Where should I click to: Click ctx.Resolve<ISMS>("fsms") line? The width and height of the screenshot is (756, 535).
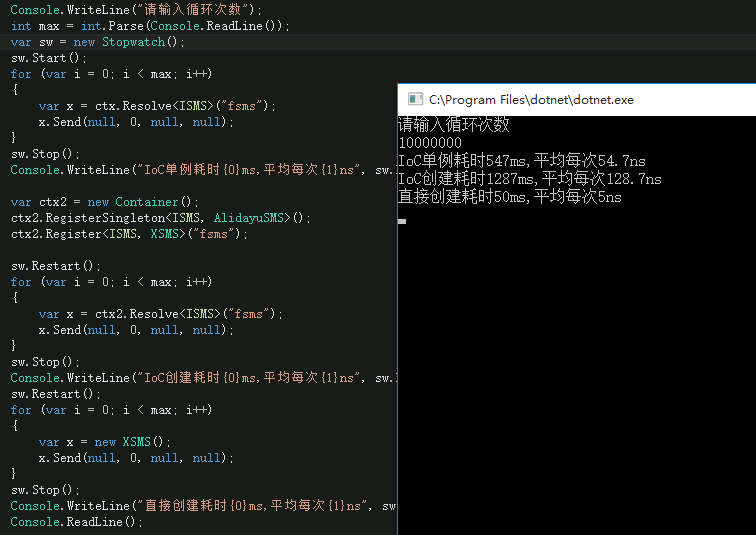pos(157,106)
